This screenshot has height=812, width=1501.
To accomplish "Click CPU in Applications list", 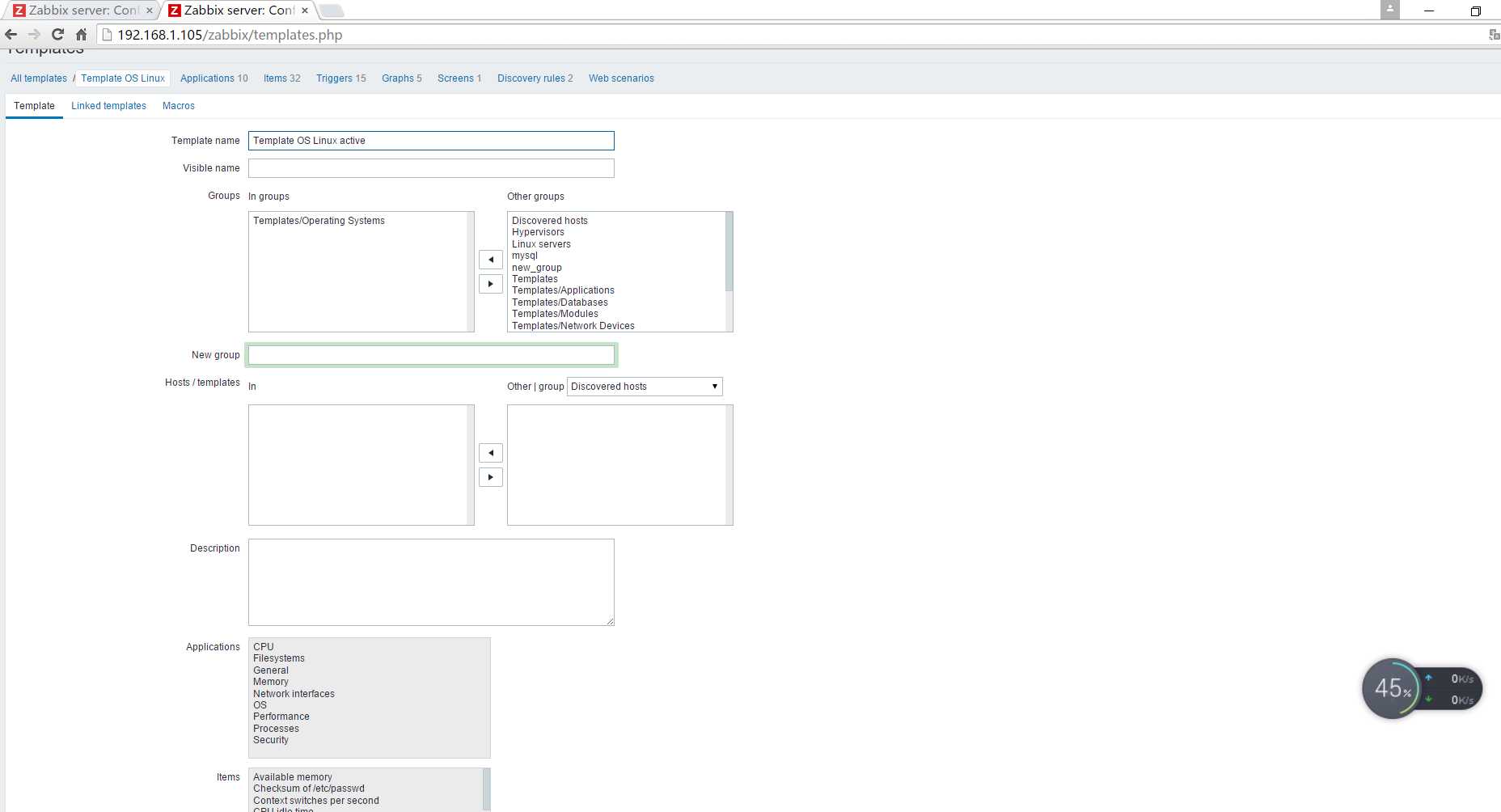I will (263, 647).
